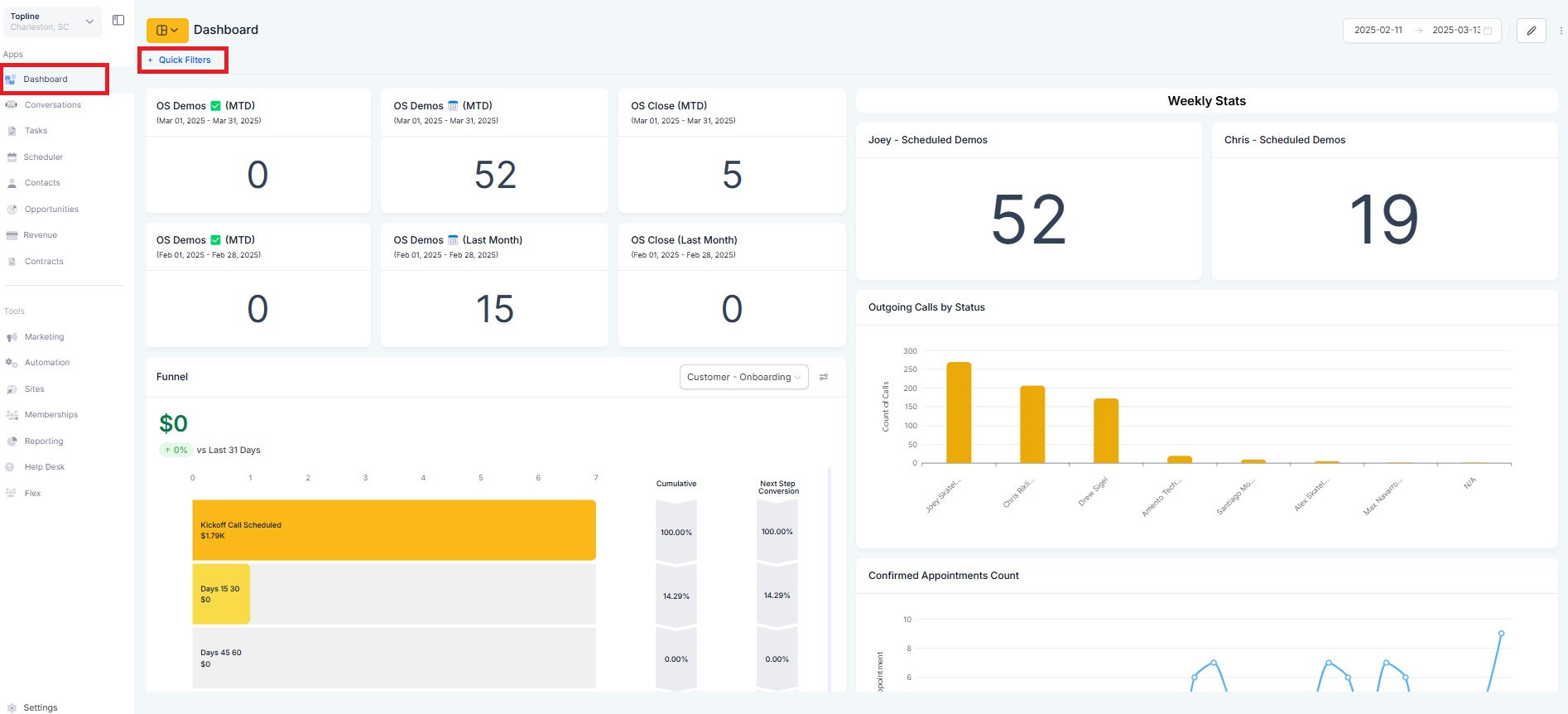Screen dimensions: 1568x714
Task: Click the Confirmed Appointments Count title
Action: (x=943, y=576)
